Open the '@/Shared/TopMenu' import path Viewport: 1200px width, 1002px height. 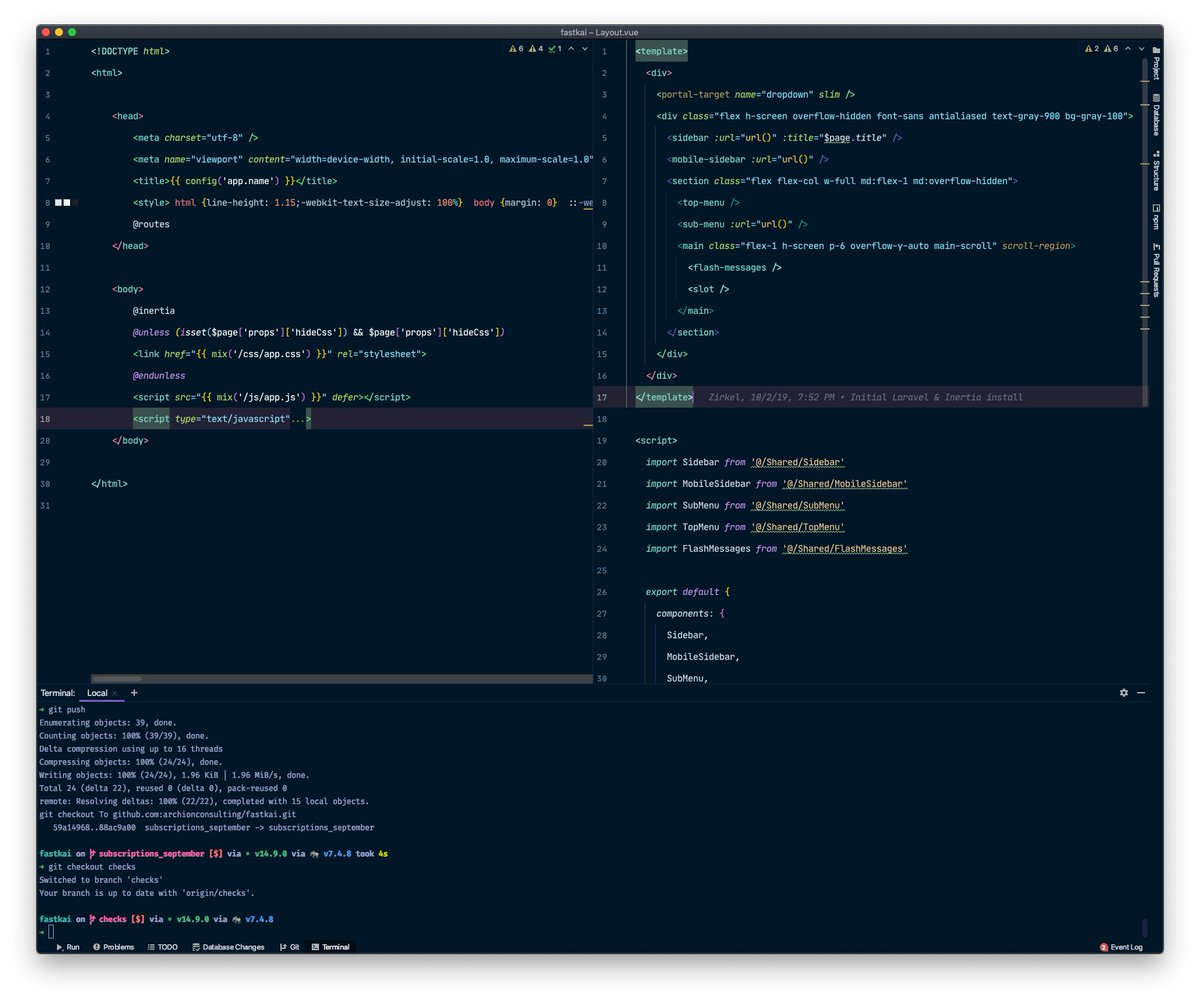click(798, 527)
